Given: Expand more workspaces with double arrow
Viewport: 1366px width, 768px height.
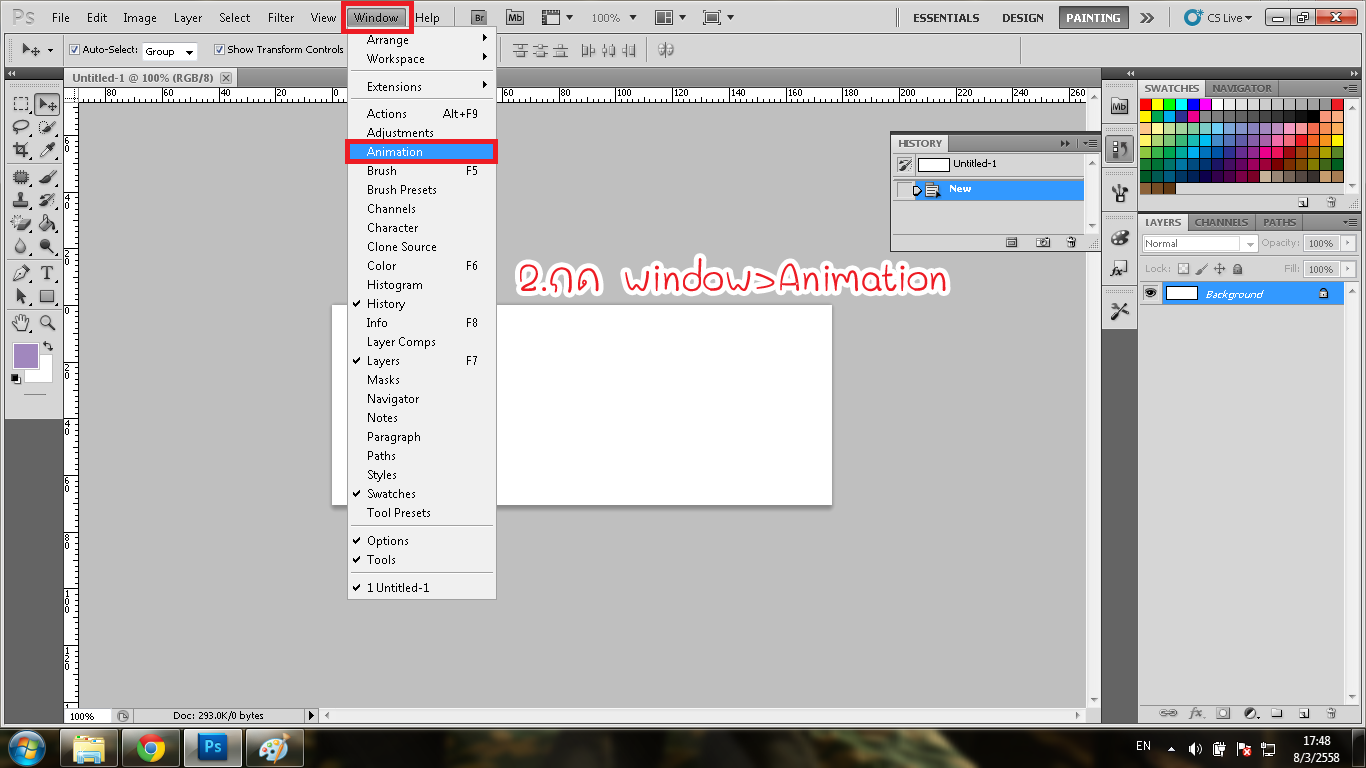Looking at the screenshot, I should pos(1147,17).
